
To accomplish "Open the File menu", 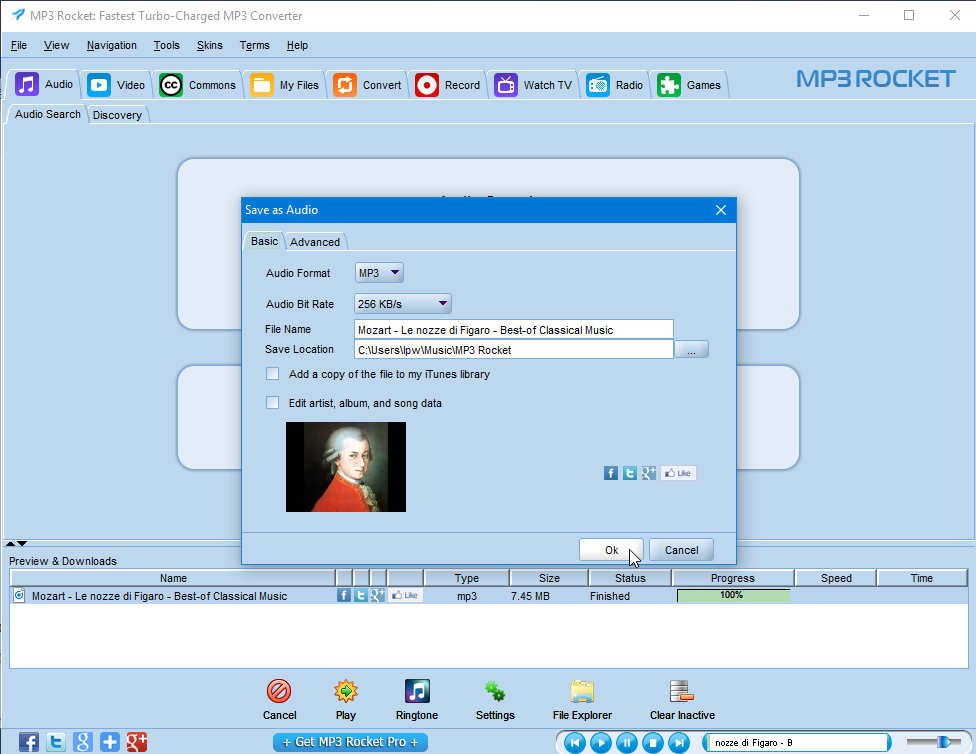I will pyautogui.click(x=19, y=45).
